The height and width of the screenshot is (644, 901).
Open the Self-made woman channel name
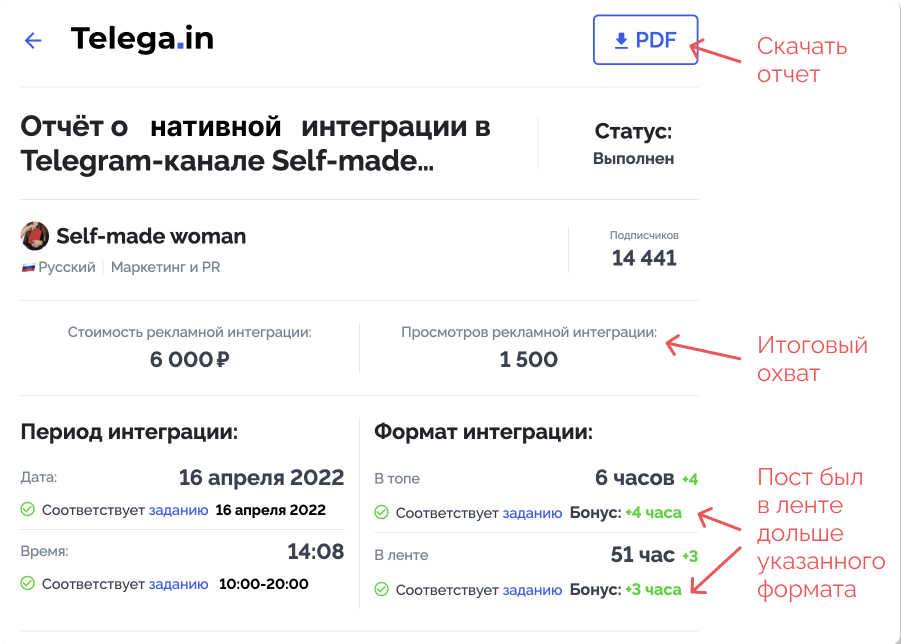tap(151, 236)
